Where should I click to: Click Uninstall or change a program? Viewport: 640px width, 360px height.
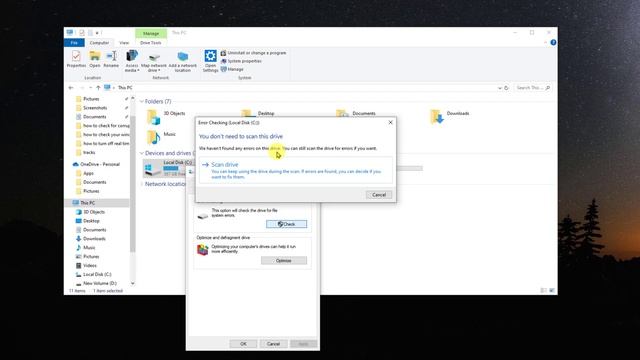coord(253,53)
